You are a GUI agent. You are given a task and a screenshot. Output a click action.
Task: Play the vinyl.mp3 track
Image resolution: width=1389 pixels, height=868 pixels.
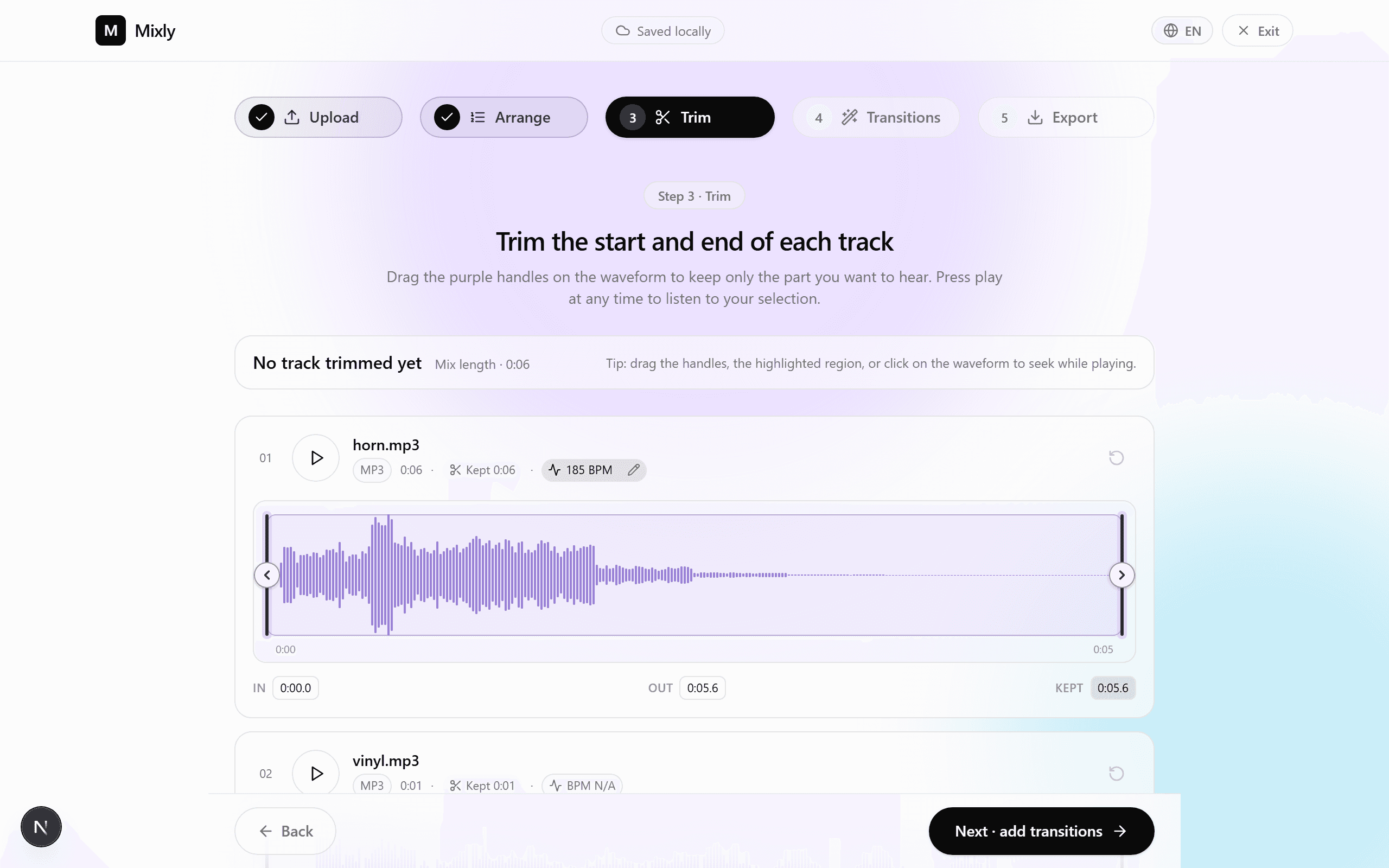coord(316,773)
